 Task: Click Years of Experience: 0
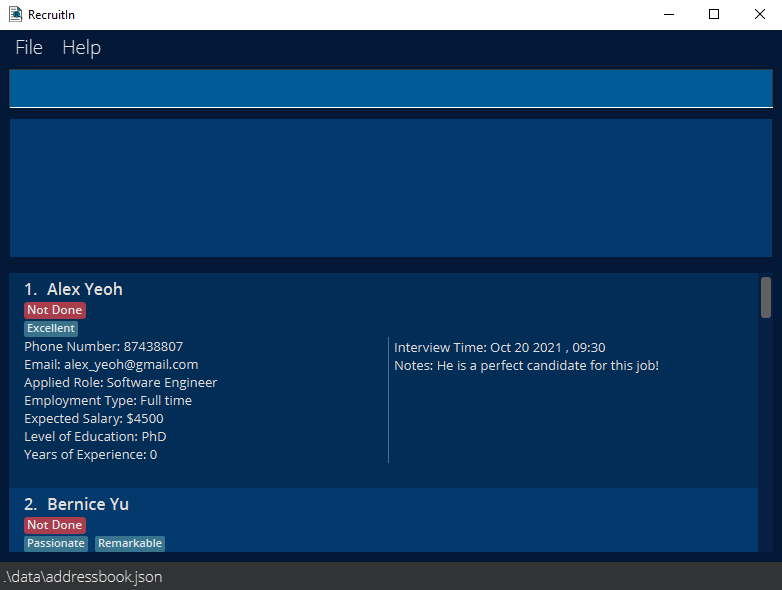(91, 454)
